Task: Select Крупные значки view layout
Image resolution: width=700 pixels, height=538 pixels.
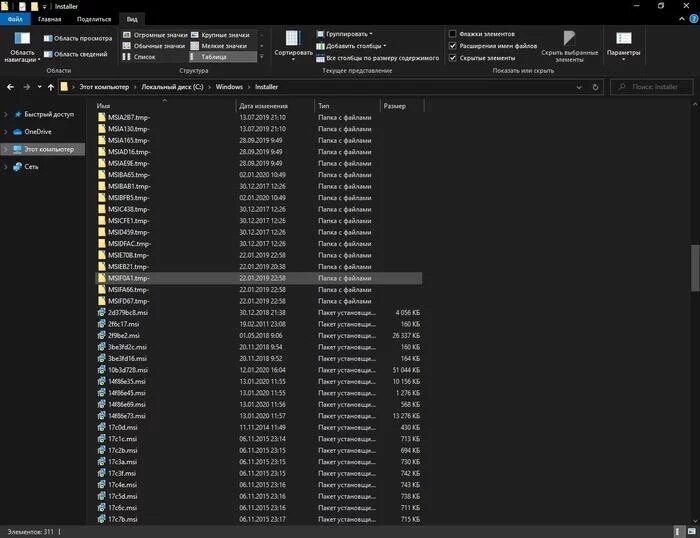Action: [x=221, y=35]
